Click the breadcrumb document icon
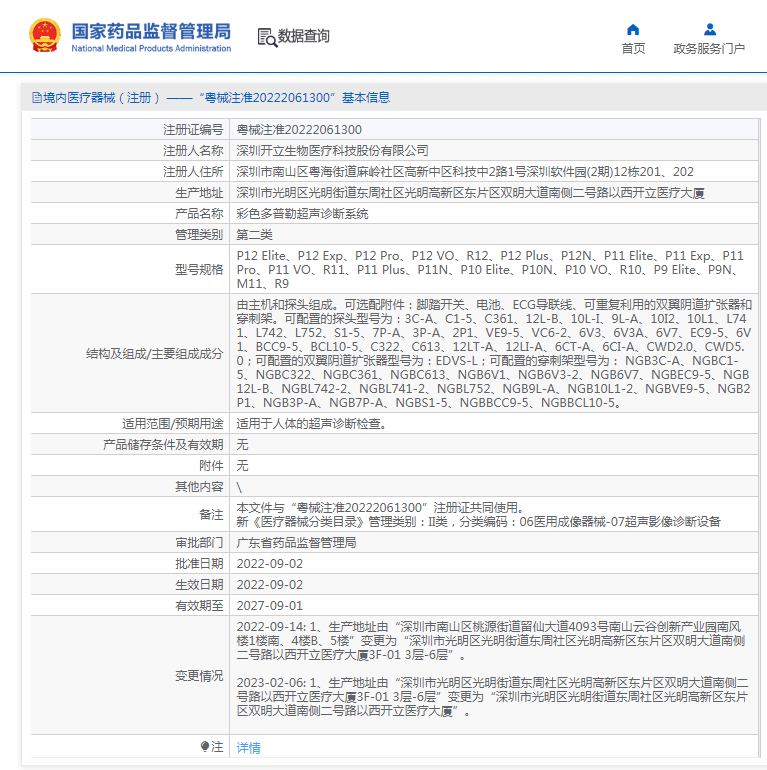The height and width of the screenshot is (770, 767). [x=36, y=98]
